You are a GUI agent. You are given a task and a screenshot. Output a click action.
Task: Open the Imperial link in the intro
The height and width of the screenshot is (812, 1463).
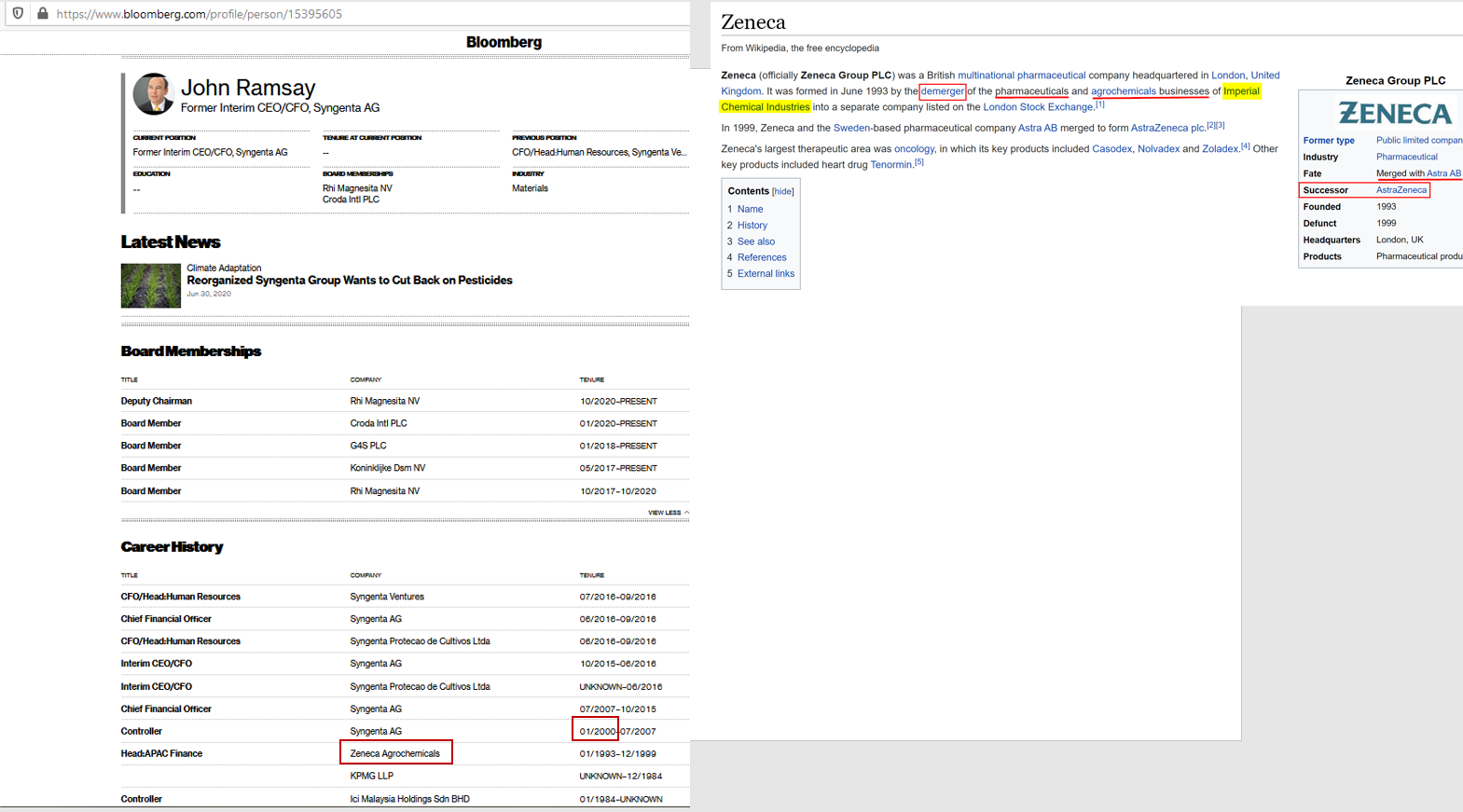(1241, 91)
